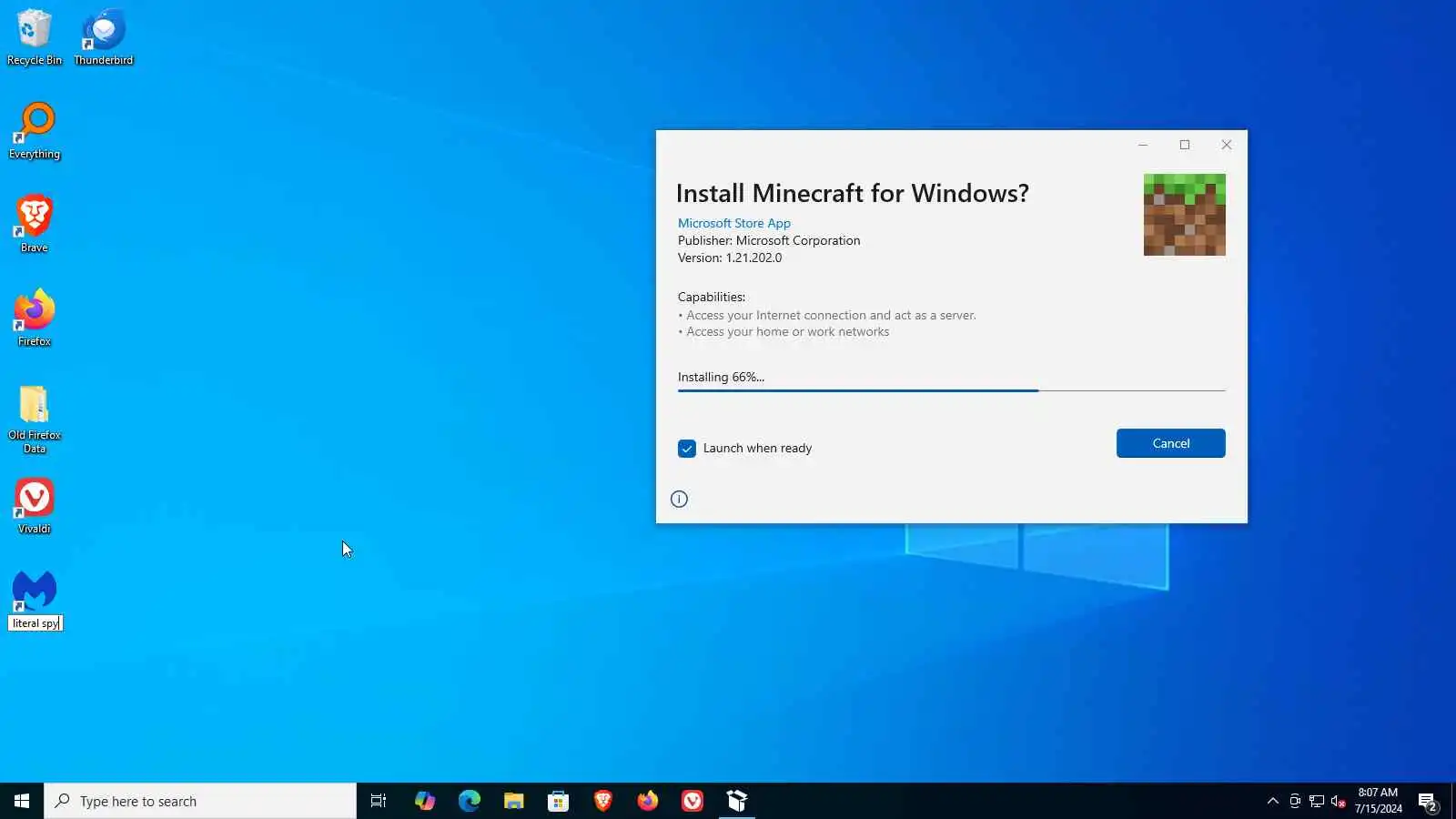
Task: Click the Minecraft grass block icon
Action: [1184, 215]
